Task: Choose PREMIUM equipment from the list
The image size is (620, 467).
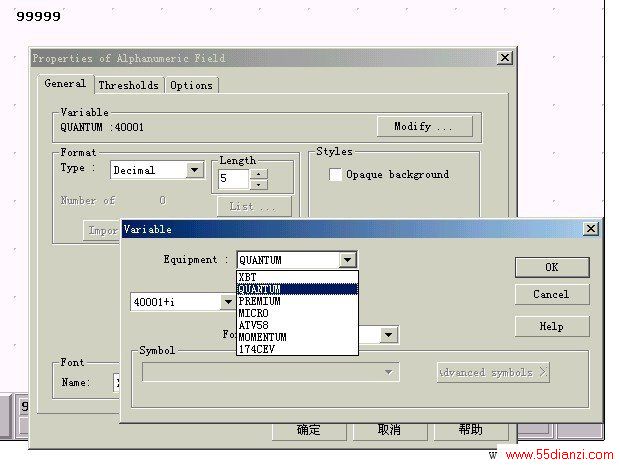Action: (297, 301)
